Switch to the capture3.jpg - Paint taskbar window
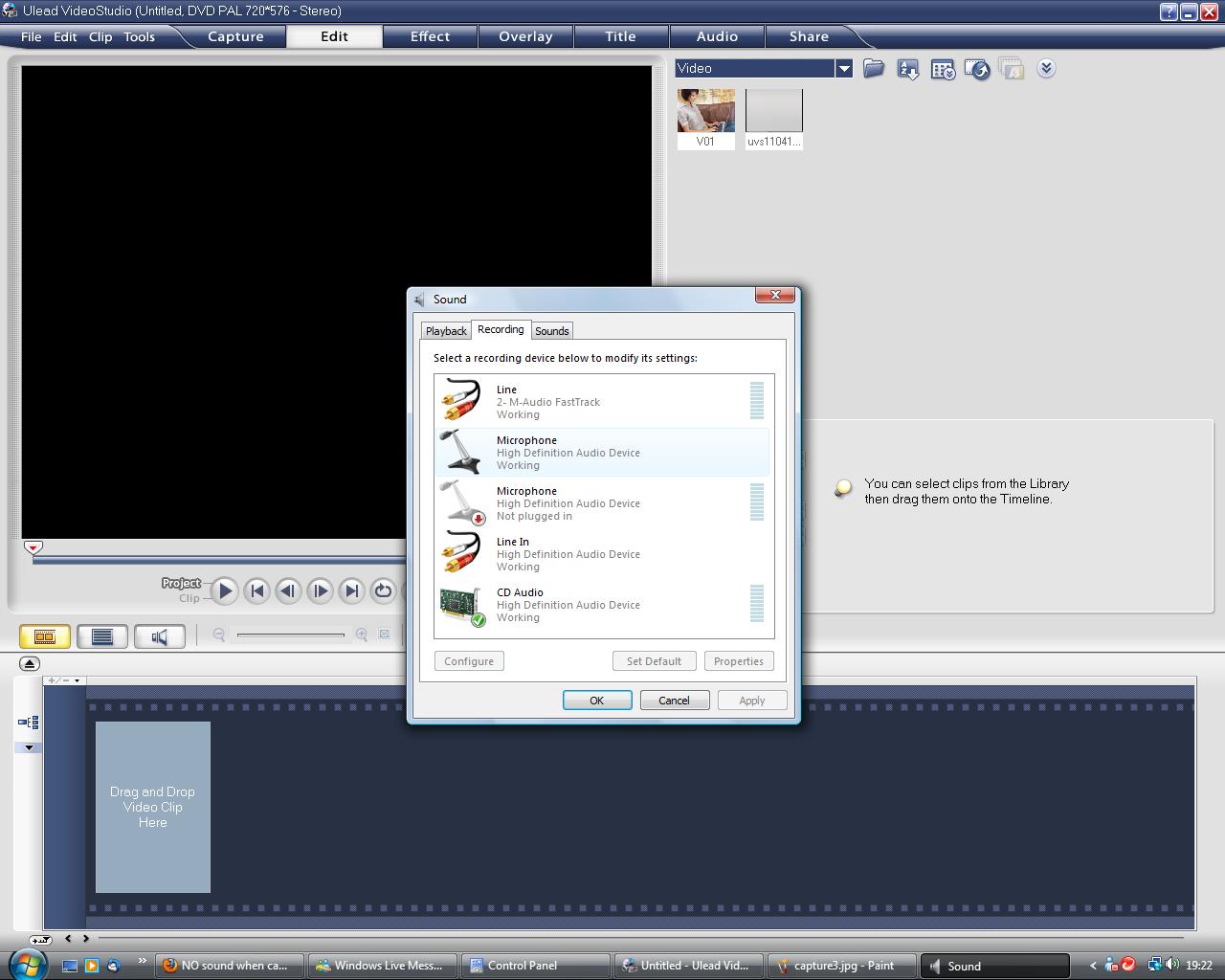The height and width of the screenshot is (980, 1225). click(842, 966)
